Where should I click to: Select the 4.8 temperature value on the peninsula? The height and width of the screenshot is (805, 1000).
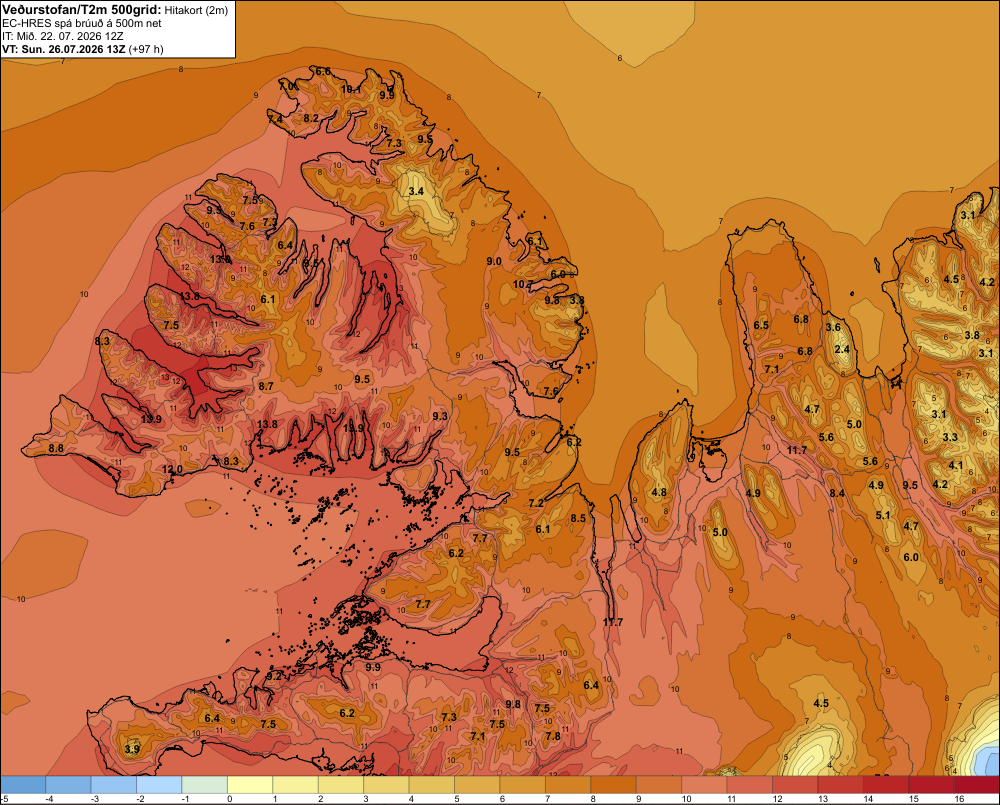point(659,492)
